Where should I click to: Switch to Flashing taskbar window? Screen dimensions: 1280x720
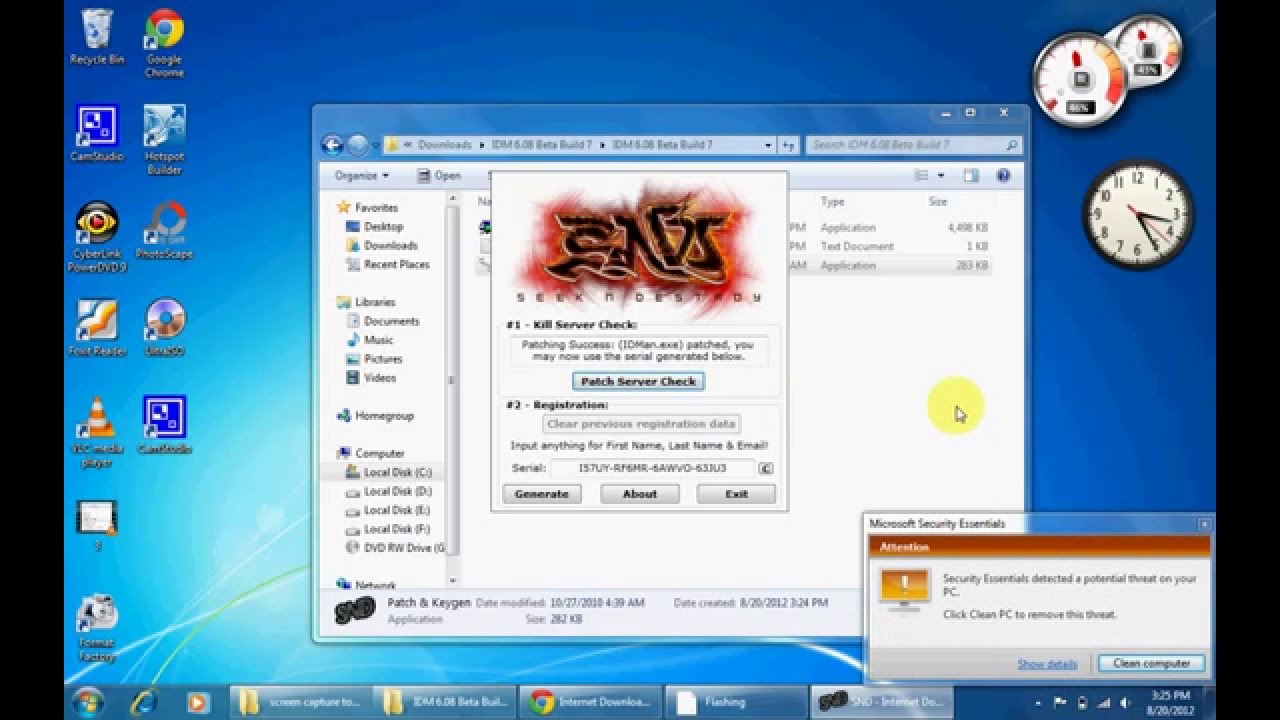tap(736, 702)
